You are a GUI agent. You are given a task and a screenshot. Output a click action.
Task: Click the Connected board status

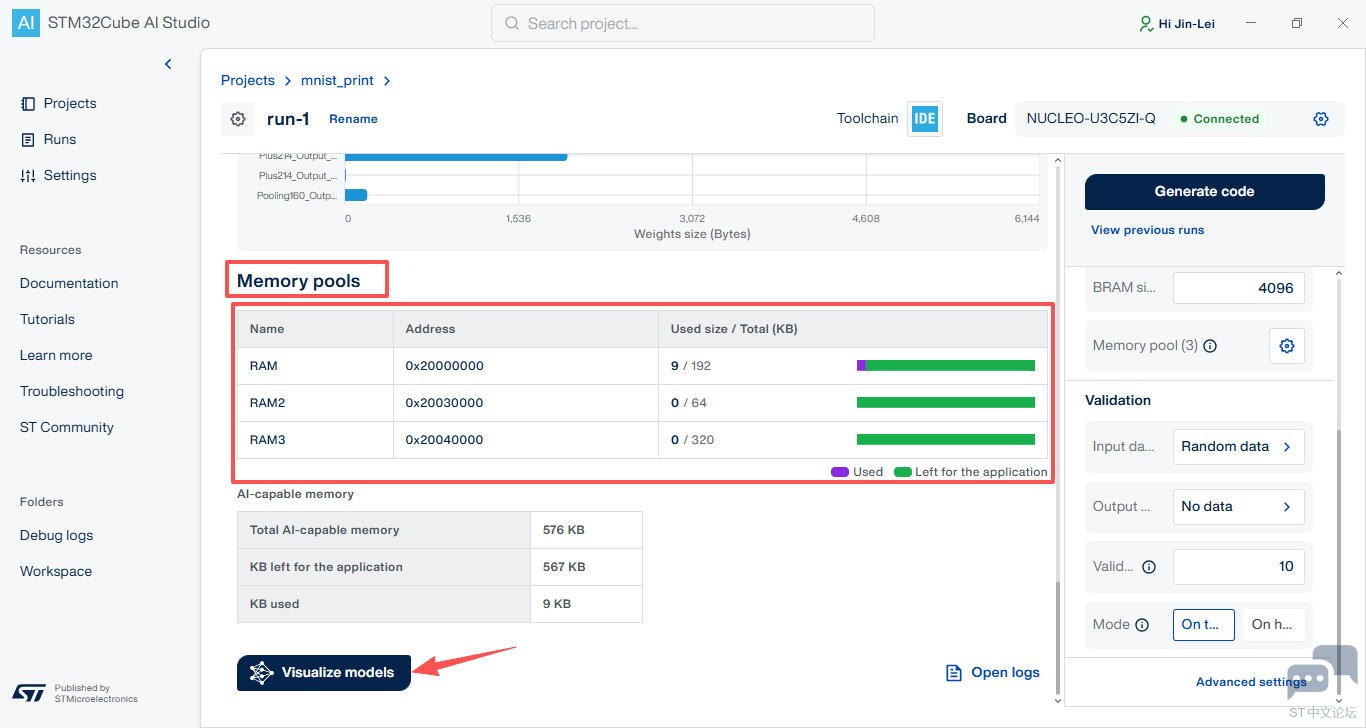[1220, 119]
